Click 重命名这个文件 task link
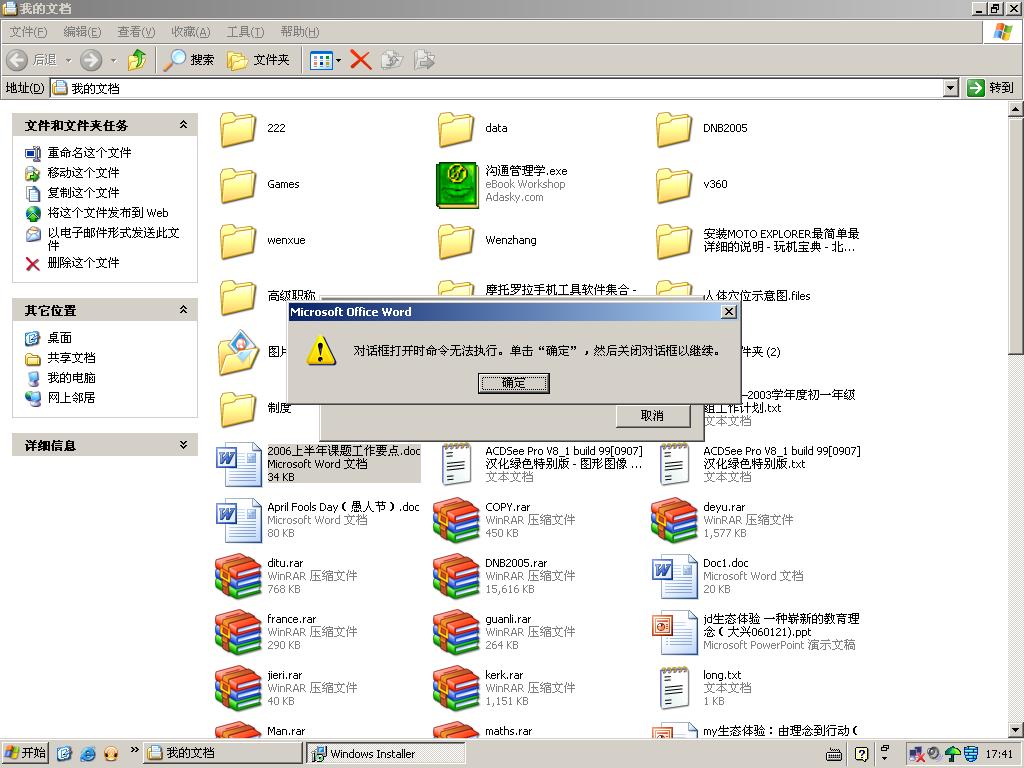 coord(89,153)
